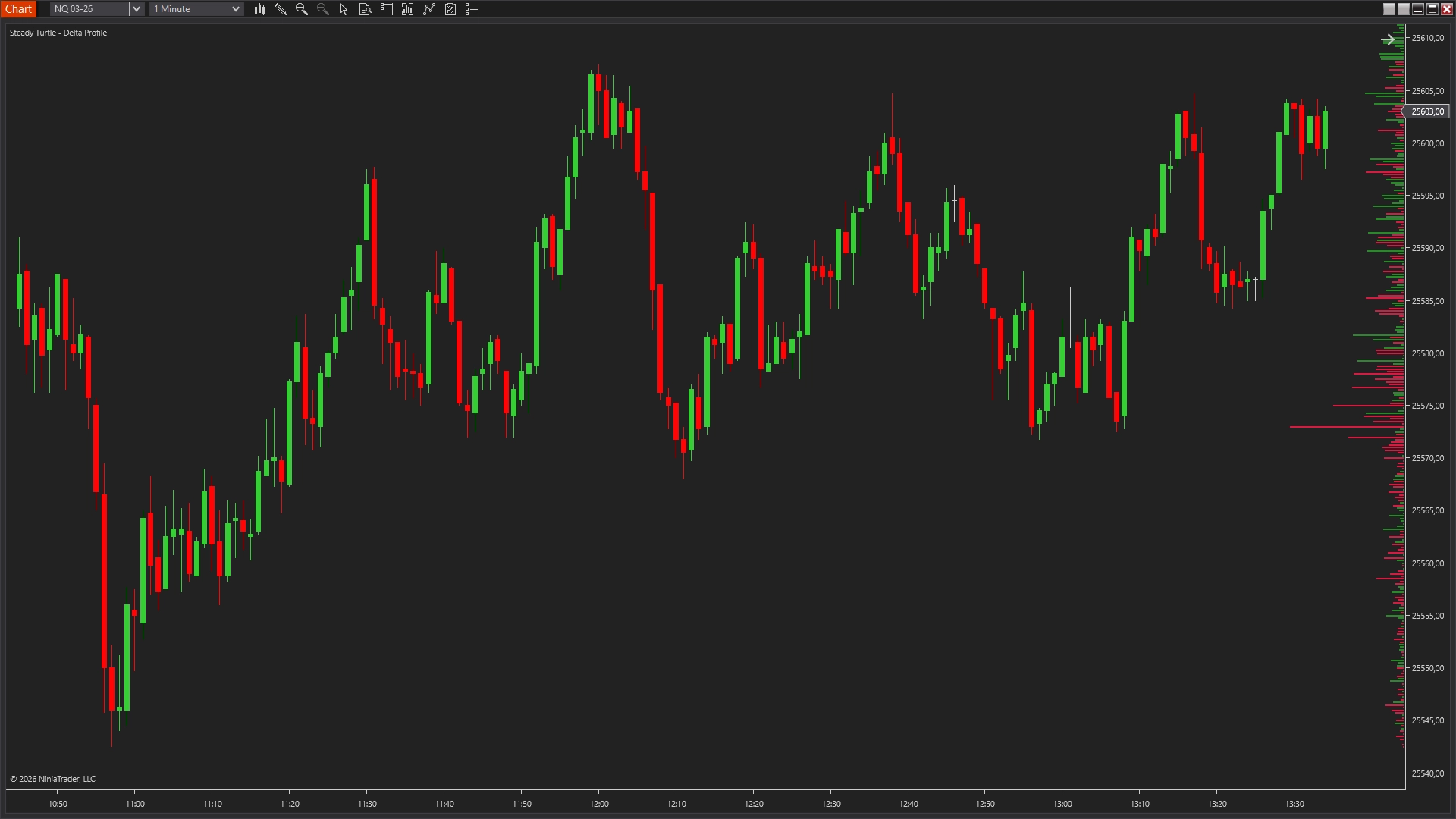Click the orange Chart tab label

coord(18,9)
